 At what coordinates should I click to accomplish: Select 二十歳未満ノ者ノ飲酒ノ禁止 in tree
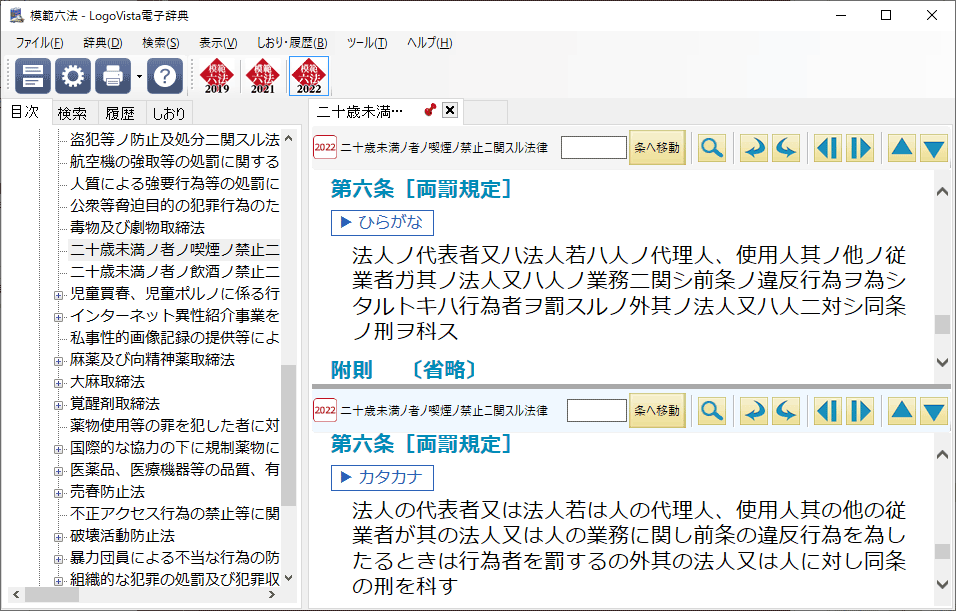point(174,271)
